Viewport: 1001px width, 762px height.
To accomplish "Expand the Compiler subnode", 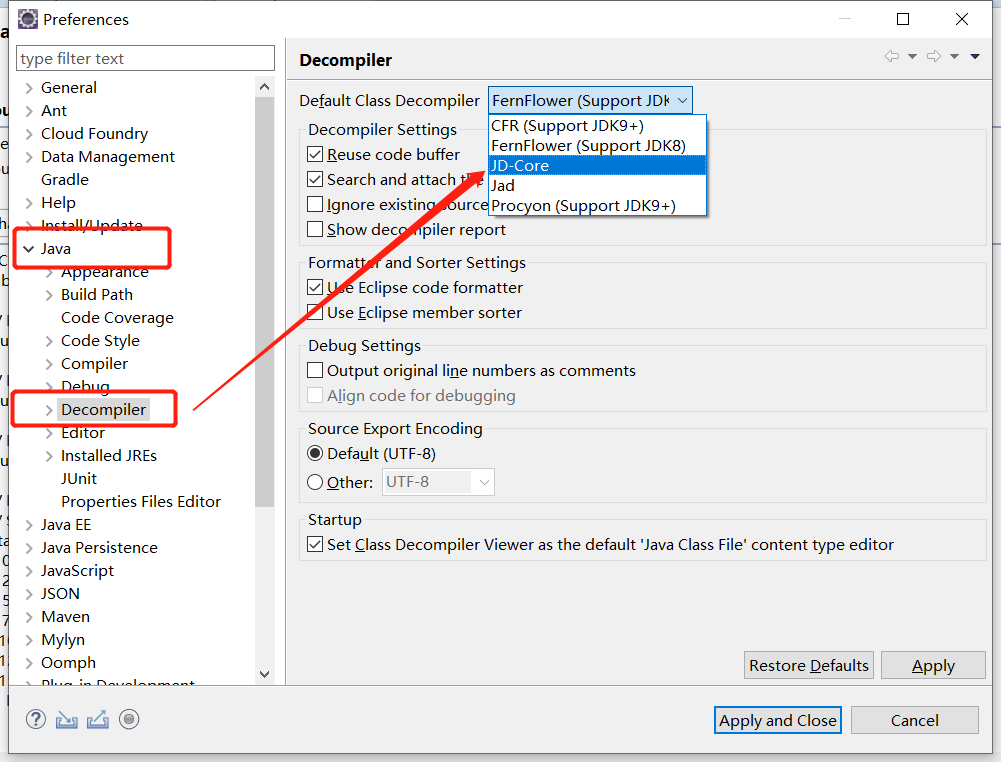I will tap(49, 364).
